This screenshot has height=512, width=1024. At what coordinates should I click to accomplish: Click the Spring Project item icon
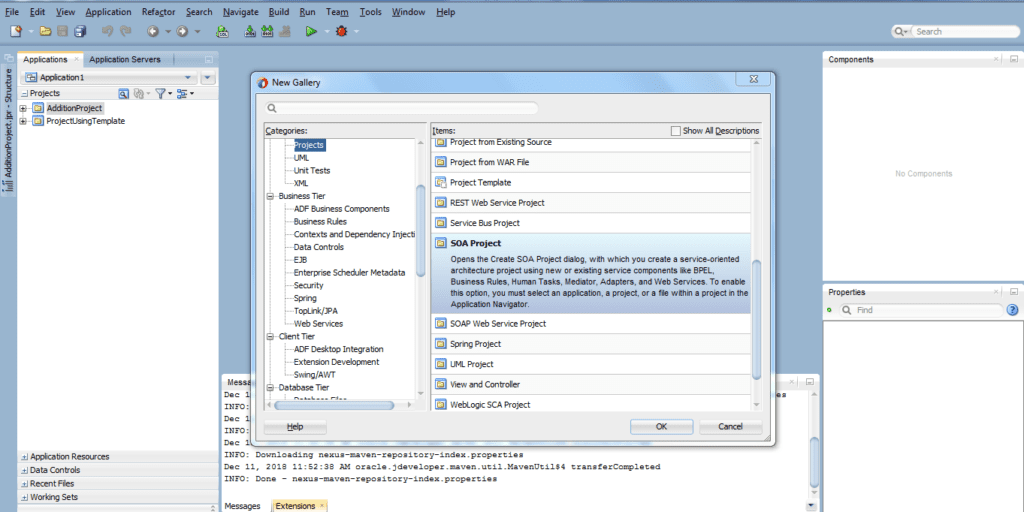tap(440, 344)
